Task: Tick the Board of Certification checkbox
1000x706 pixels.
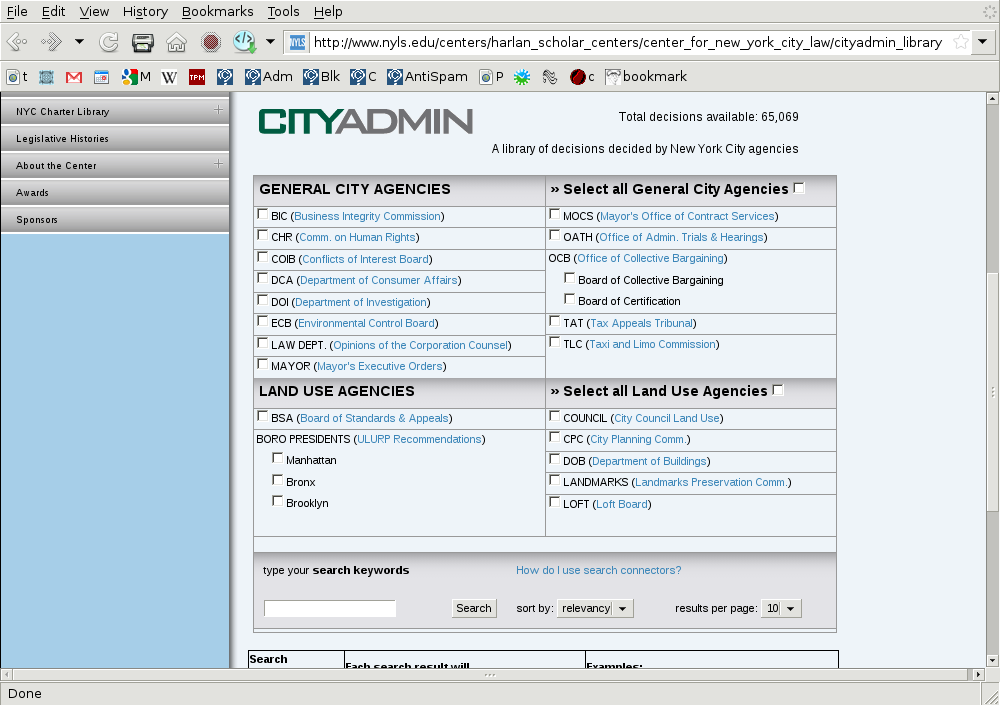Action: point(570,299)
